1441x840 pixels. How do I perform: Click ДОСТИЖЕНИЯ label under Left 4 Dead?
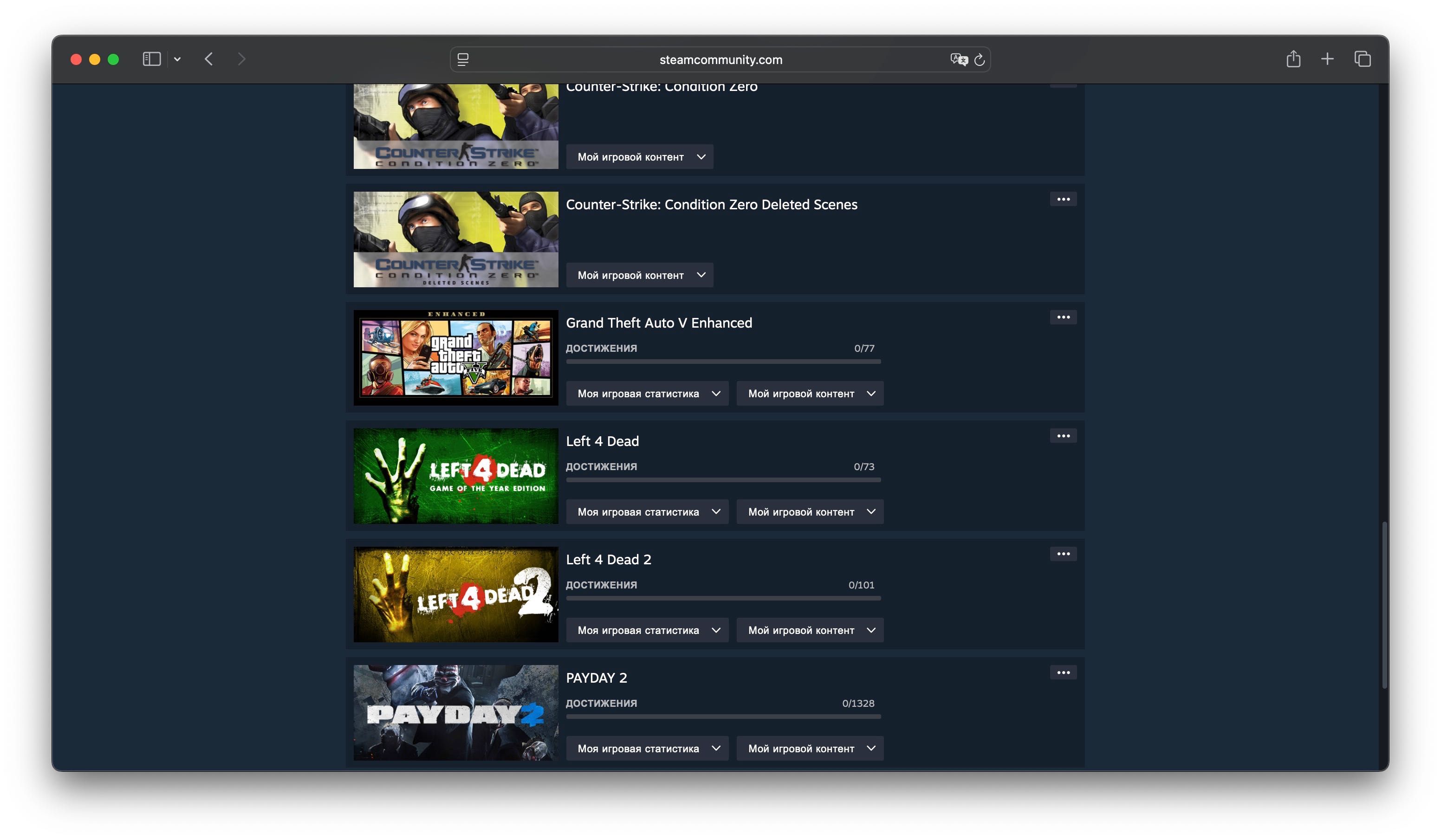pyautogui.click(x=601, y=466)
